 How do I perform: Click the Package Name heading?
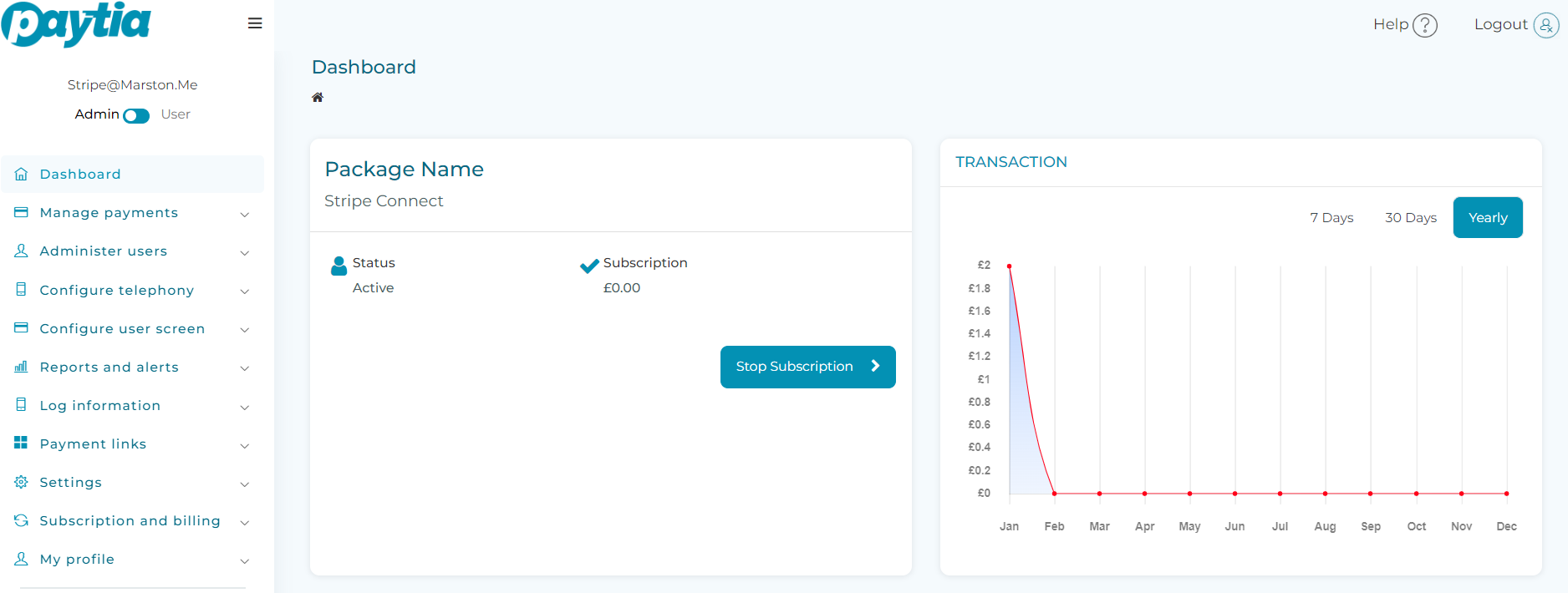405,170
